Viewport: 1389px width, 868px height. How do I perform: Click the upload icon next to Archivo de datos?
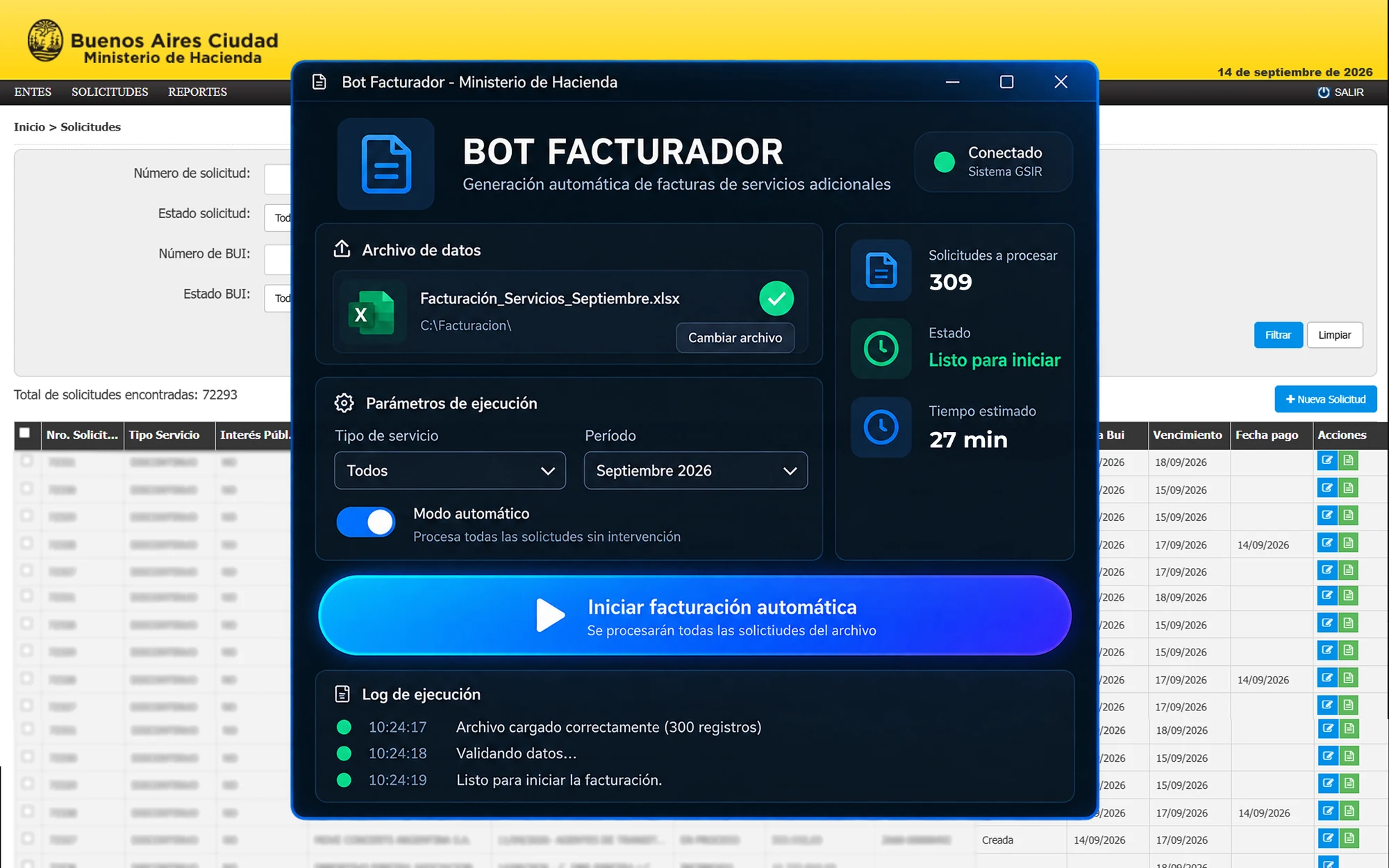coord(342,249)
